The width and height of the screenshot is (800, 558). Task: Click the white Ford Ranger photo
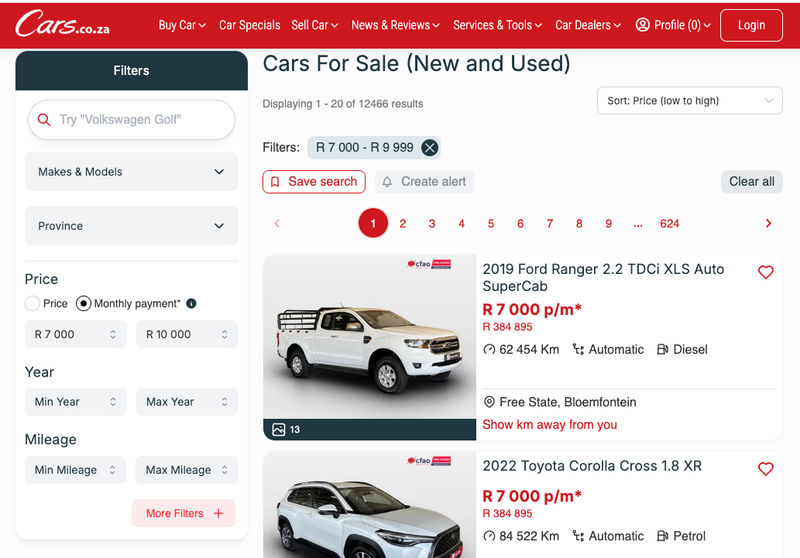click(369, 337)
